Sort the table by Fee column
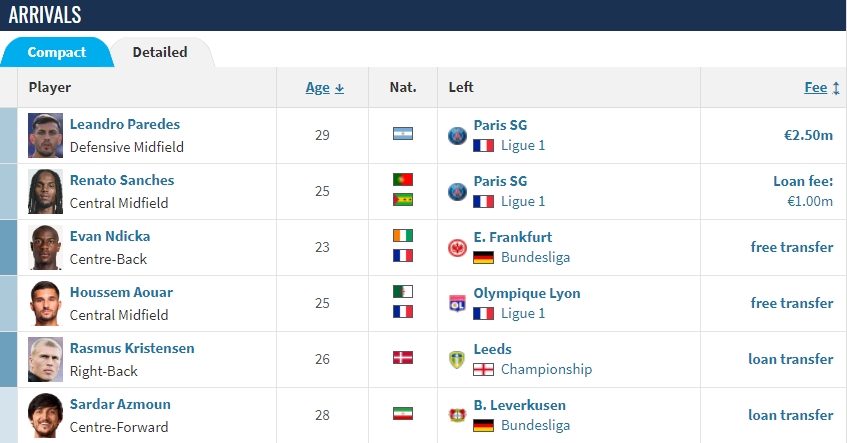The height and width of the screenshot is (443, 847). (x=822, y=88)
